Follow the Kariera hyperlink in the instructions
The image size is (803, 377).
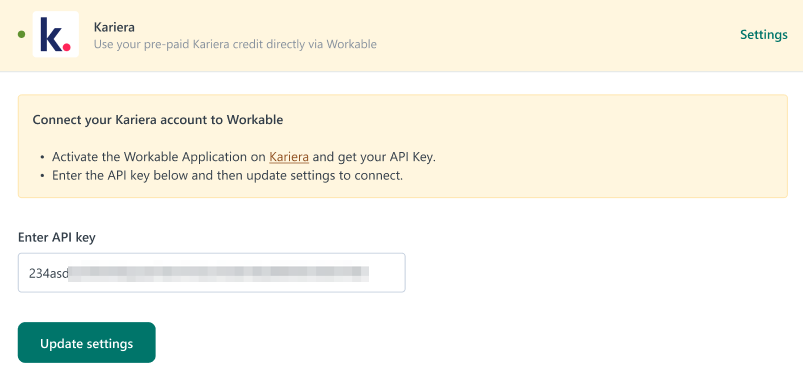(289, 157)
